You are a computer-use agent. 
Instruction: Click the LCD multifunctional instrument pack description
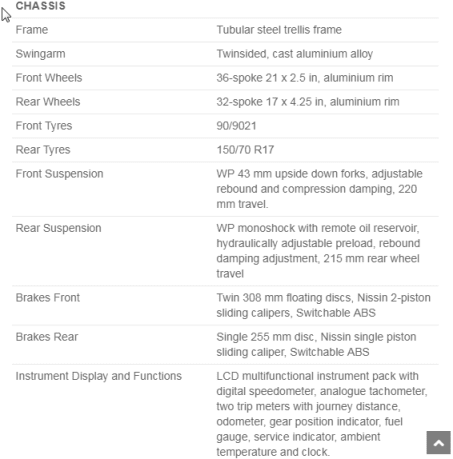coord(322,414)
